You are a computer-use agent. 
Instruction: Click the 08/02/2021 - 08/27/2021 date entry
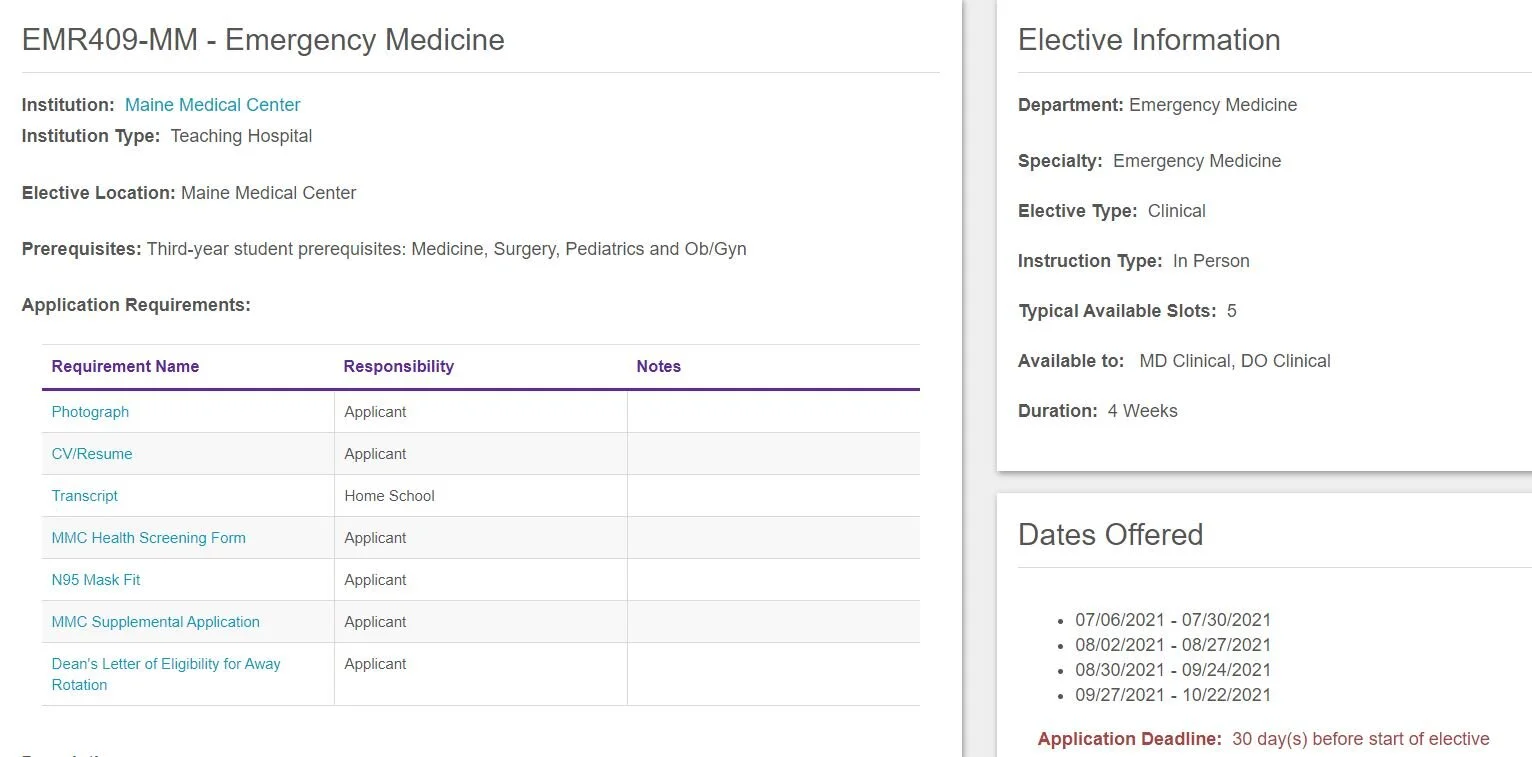1173,645
